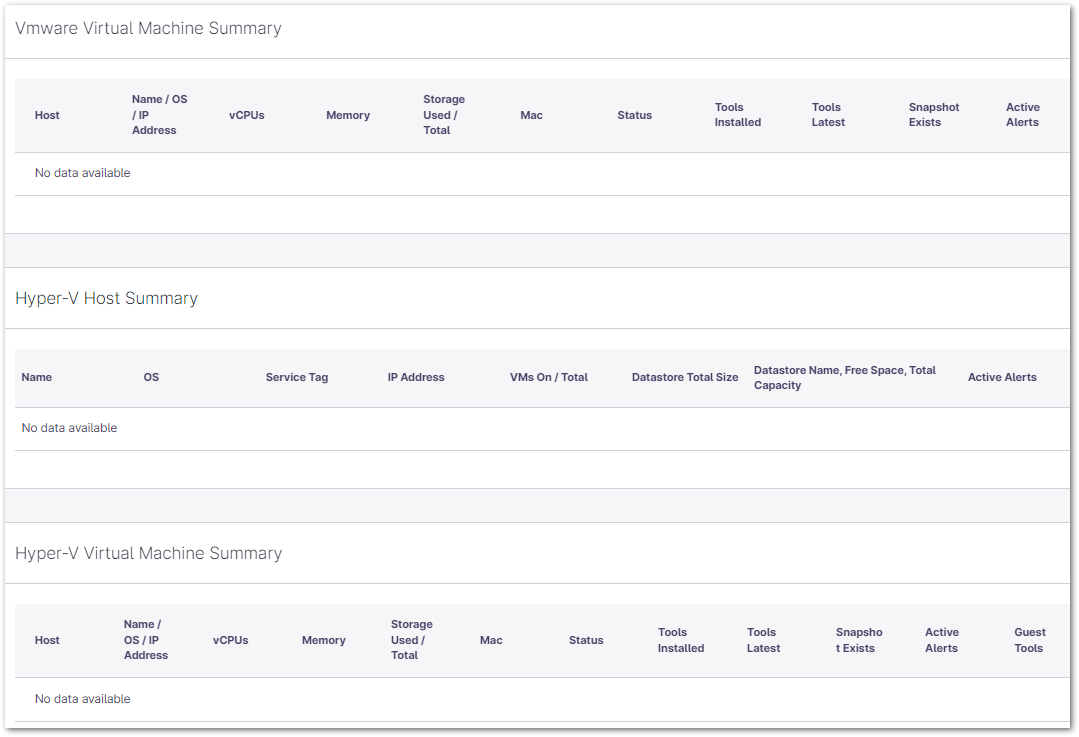Sort Hyper-V hosts by Name column
This screenshot has height=737, width=1079.
click(37, 377)
